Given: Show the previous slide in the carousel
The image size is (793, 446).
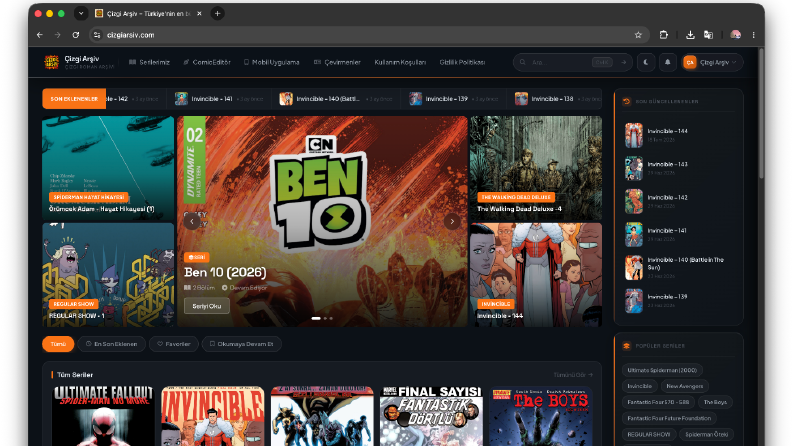Looking at the screenshot, I should pos(192,221).
